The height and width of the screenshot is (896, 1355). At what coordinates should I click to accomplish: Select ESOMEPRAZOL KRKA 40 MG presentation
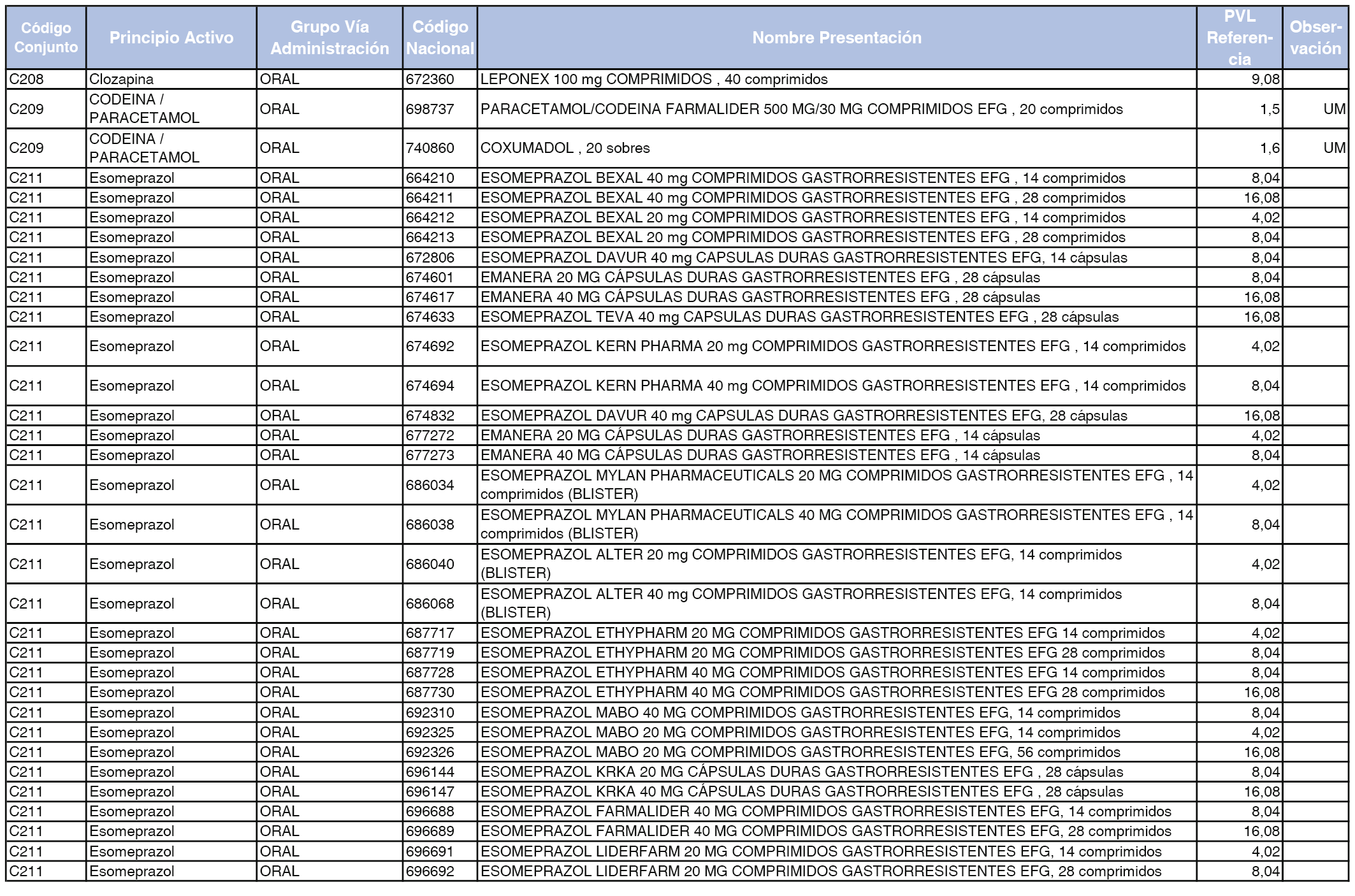coord(837,791)
